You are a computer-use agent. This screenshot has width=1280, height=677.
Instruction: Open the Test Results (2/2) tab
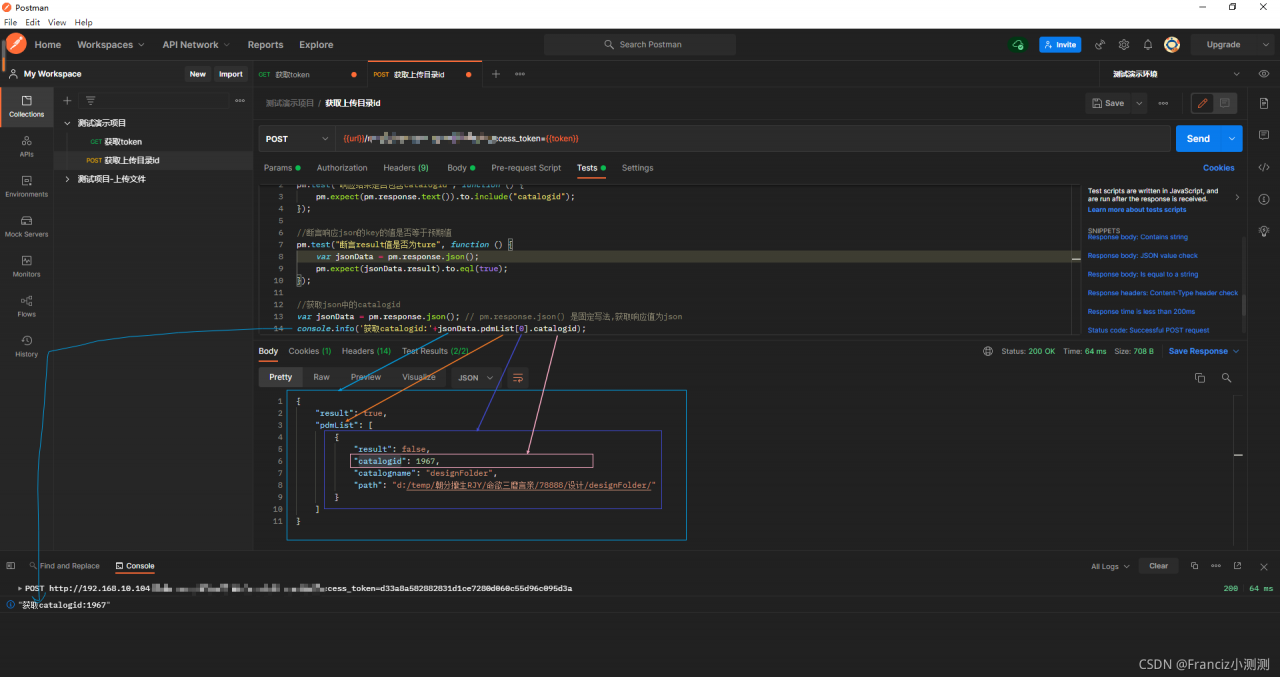(435, 351)
